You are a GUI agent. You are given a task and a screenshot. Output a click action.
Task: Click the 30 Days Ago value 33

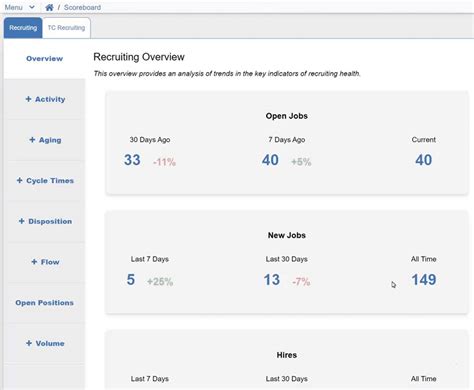click(132, 160)
